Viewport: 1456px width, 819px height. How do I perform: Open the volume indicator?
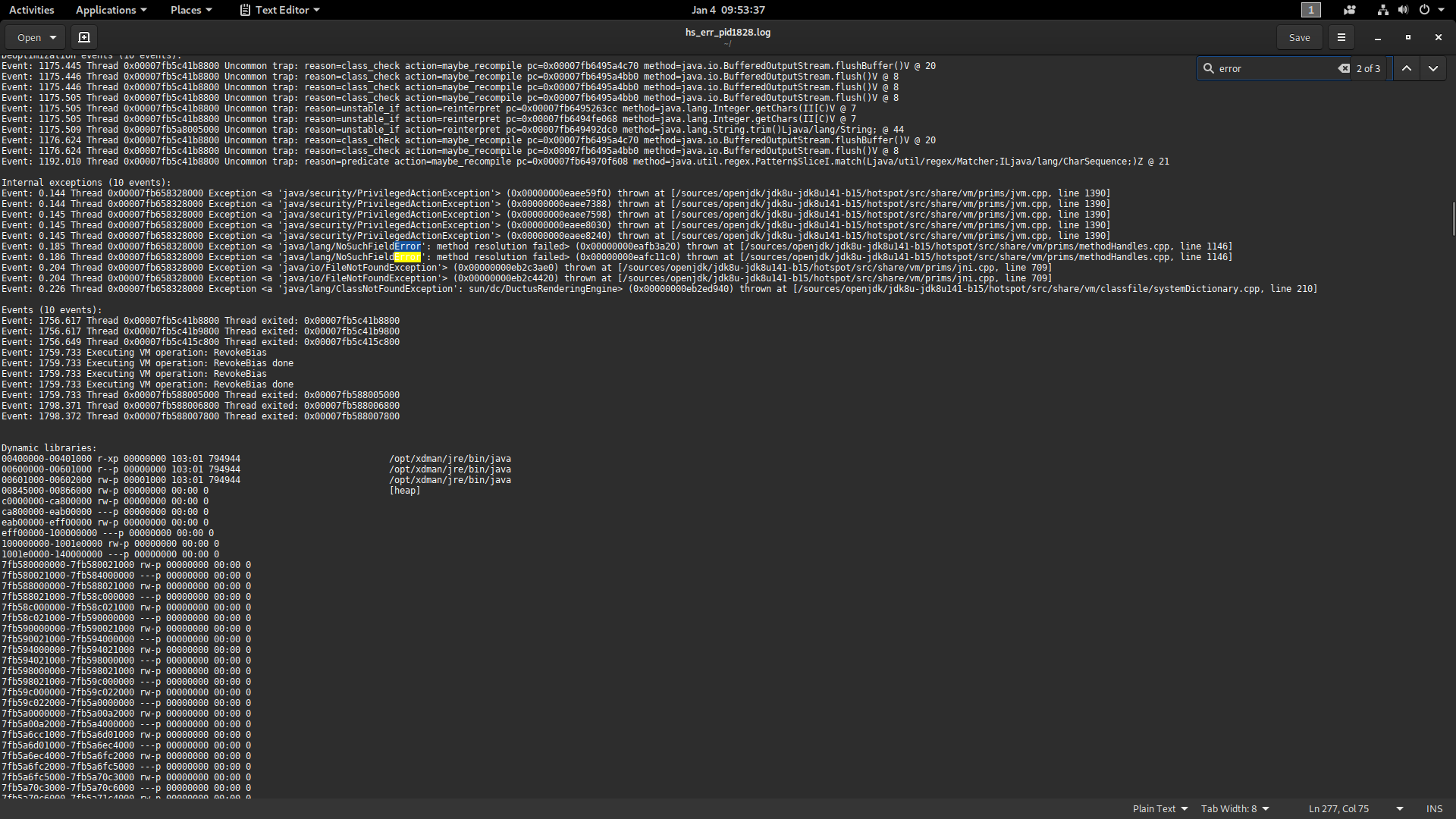pyautogui.click(x=1403, y=10)
